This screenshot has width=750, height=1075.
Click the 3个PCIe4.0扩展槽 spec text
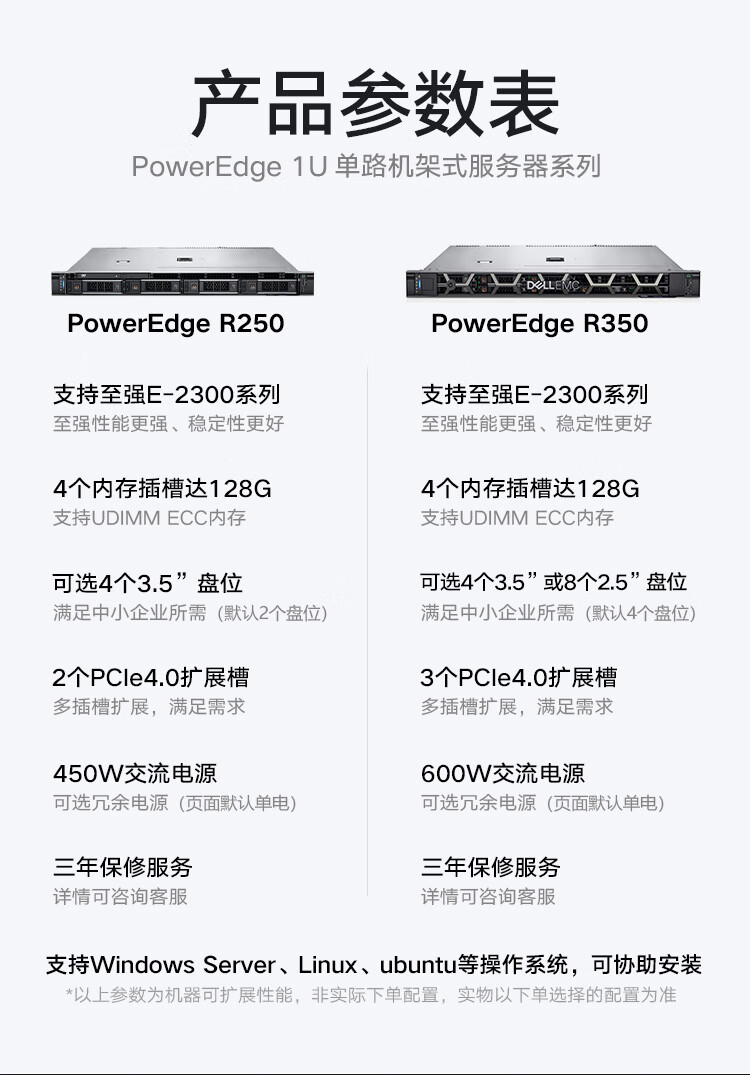pos(518,677)
